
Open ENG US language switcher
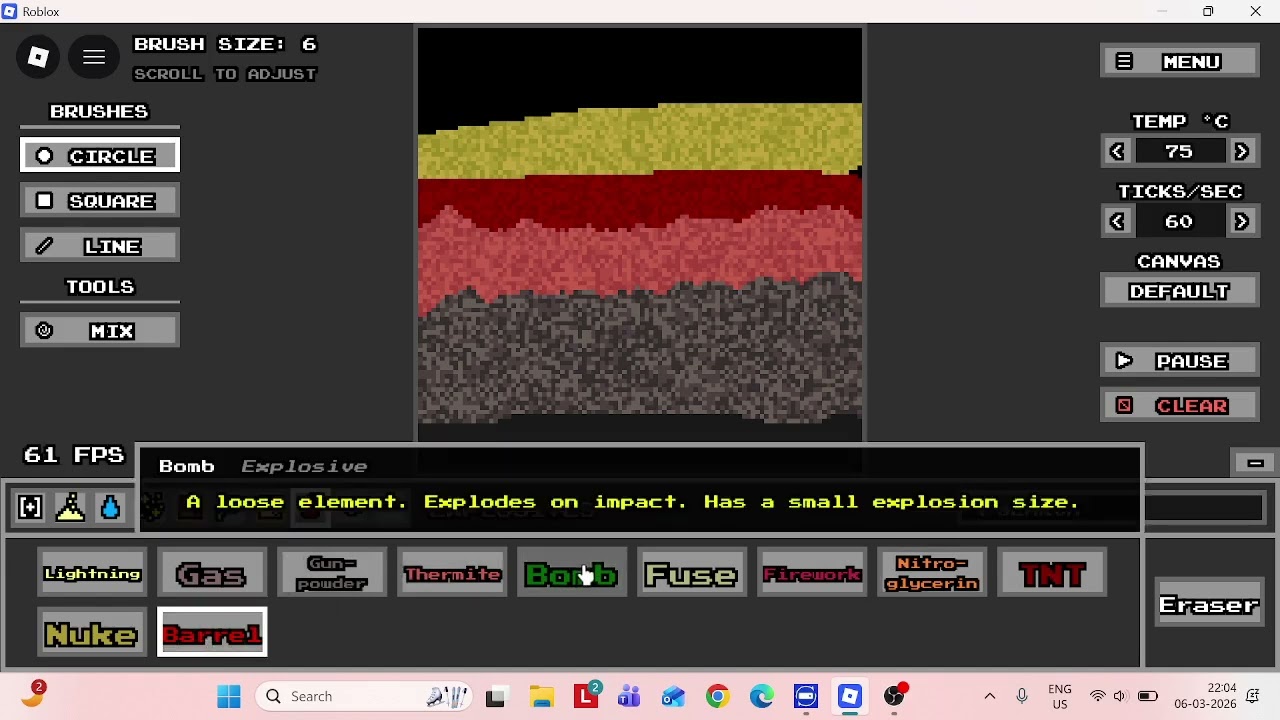1060,696
